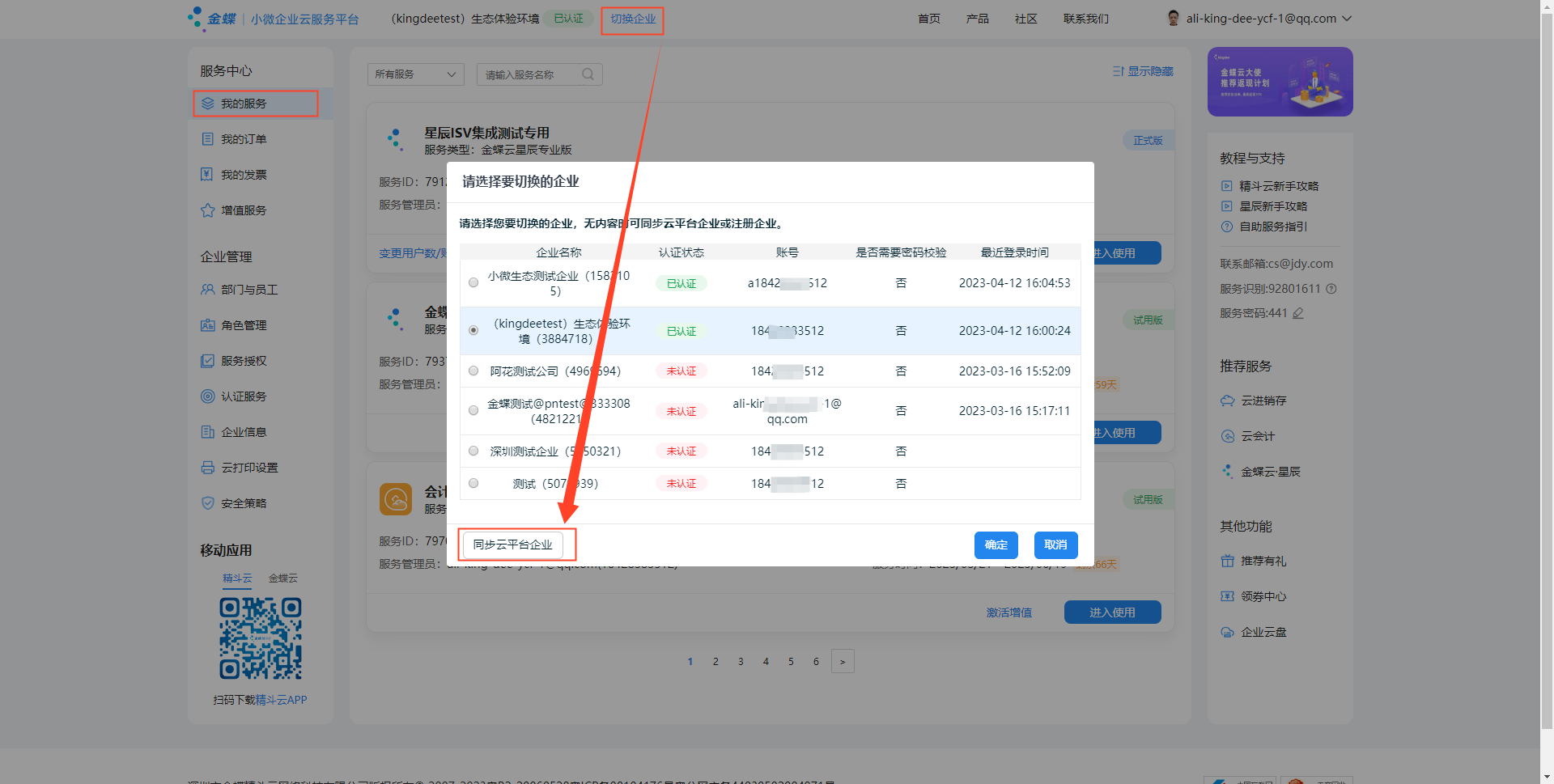Click the app download QR code
The width and height of the screenshot is (1554, 784).
pyautogui.click(x=261, y=638)
